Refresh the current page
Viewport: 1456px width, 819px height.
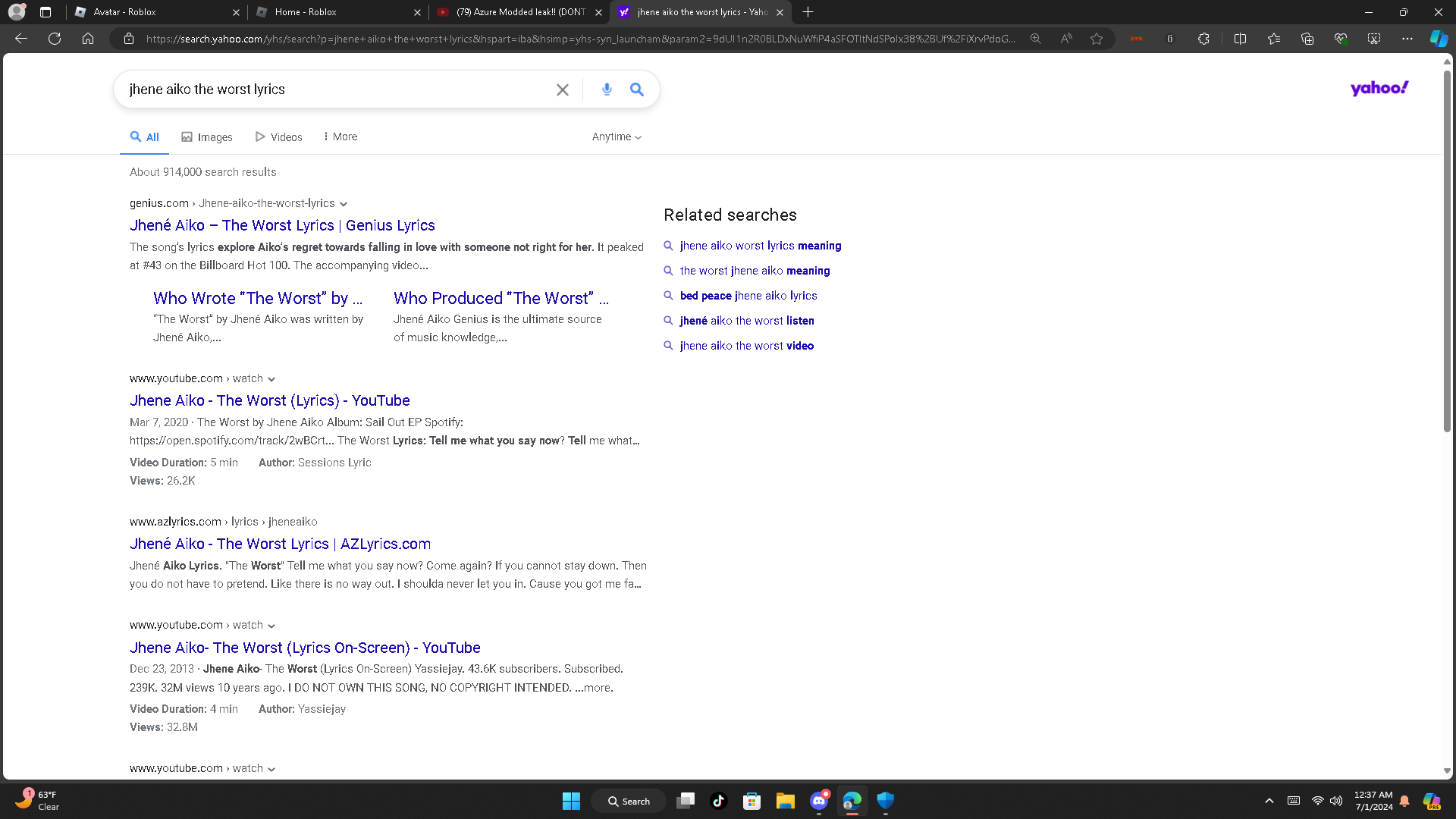coord(55,39)
